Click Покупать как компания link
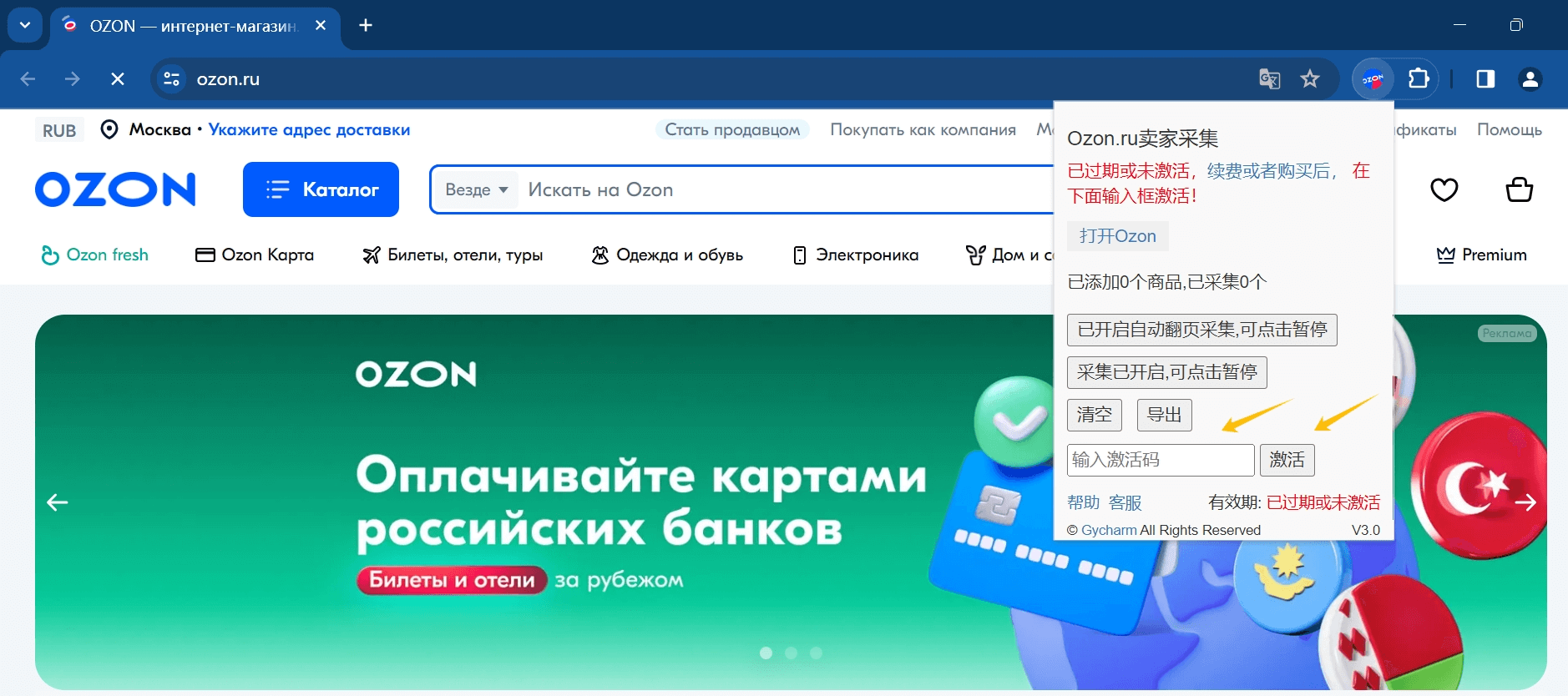The image size is (1568, 696). tap(923, 130)
